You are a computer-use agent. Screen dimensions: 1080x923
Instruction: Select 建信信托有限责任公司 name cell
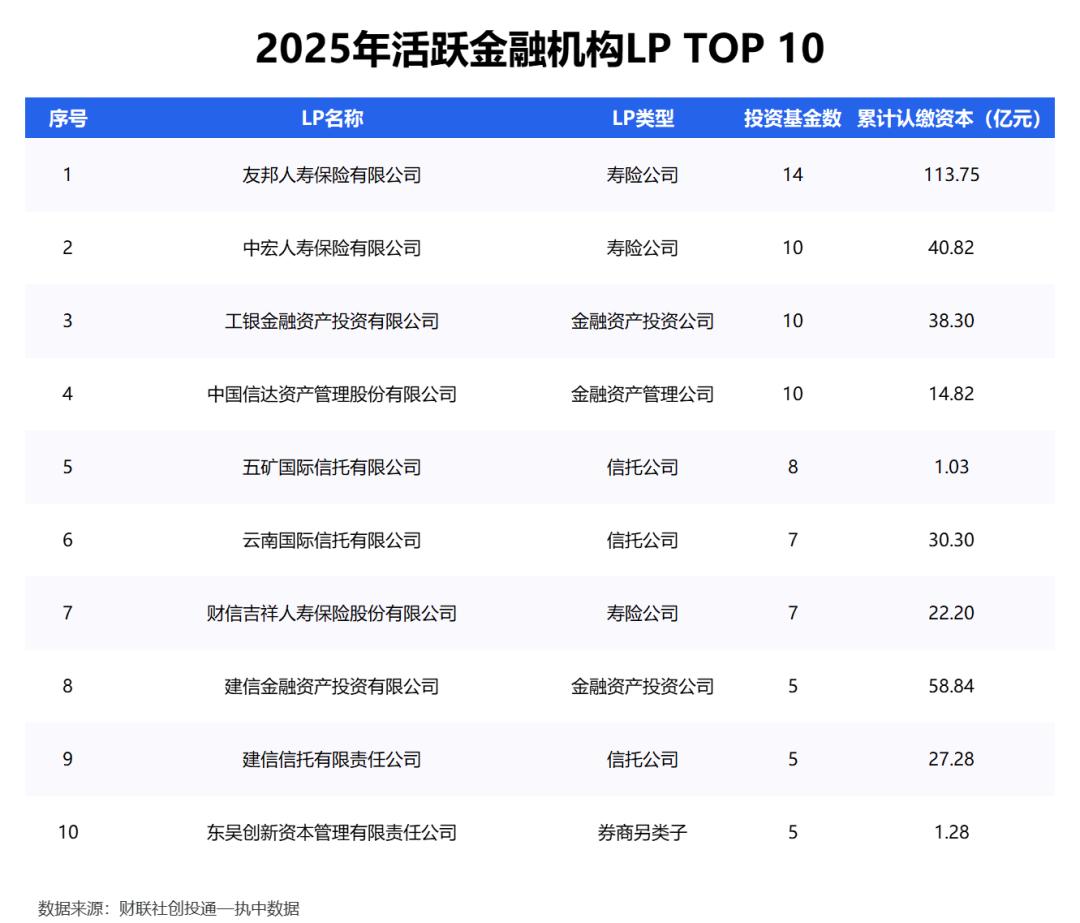coord(332,759)
